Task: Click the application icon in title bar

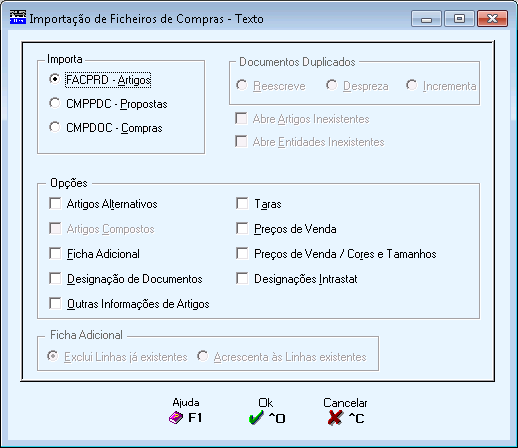Action: click(18, 18)
